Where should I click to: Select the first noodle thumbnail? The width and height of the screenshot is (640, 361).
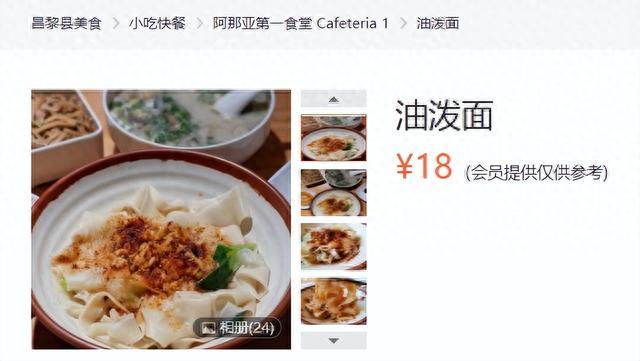click(x=333, y=138)
